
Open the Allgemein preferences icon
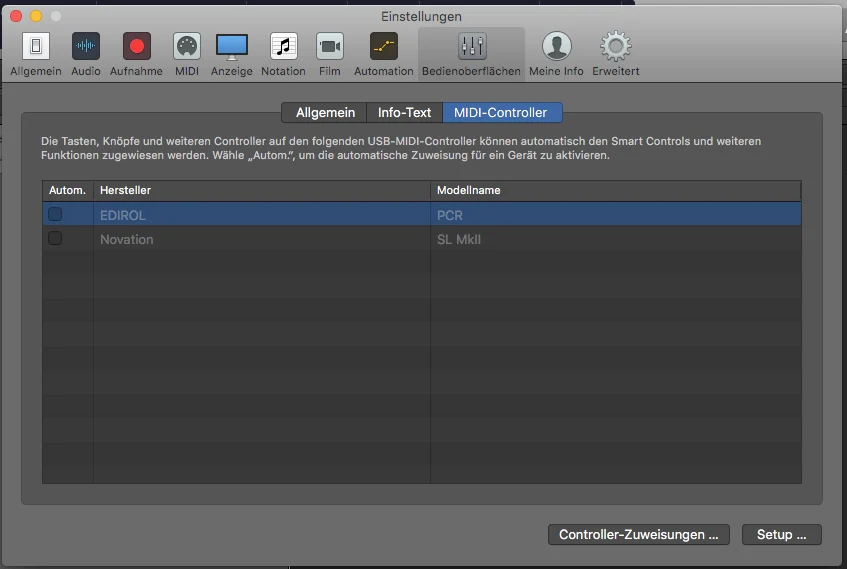(36, 46)
